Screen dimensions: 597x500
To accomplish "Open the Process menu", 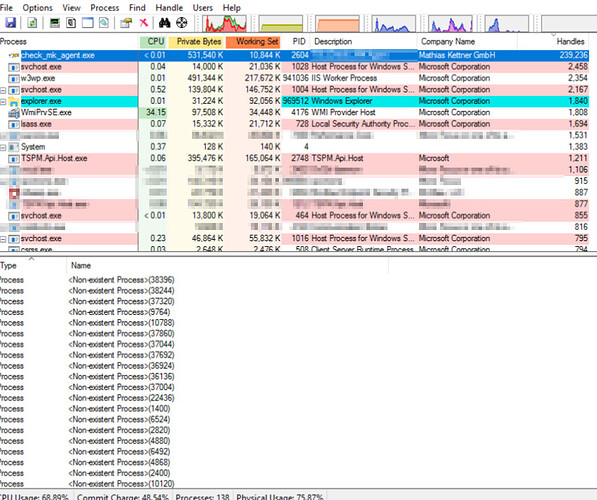I will click(105, 8).
